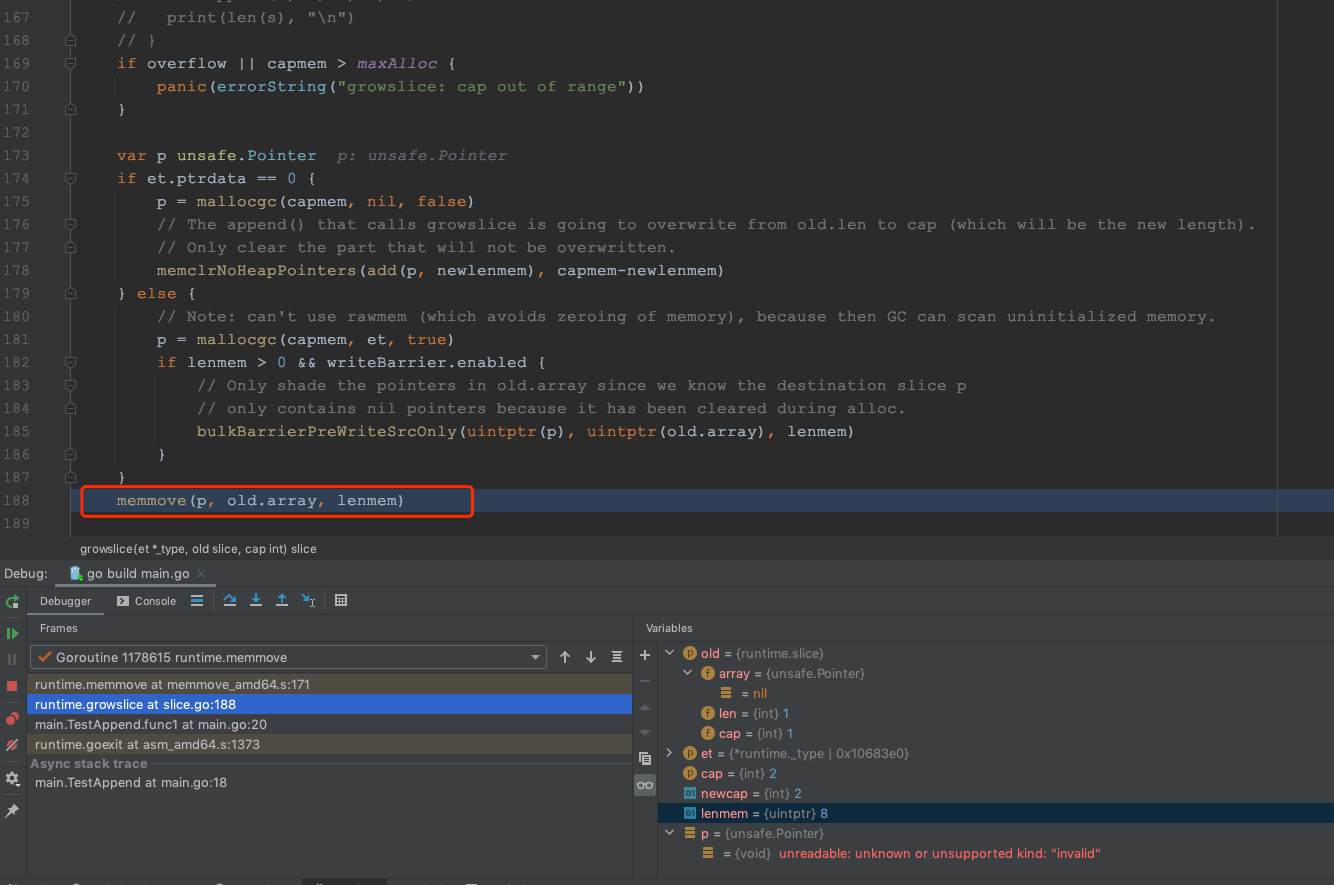Select the cap = {int} 2 variable row
The width and height of the screenshot is (1334, 885).
coord(996,773)
